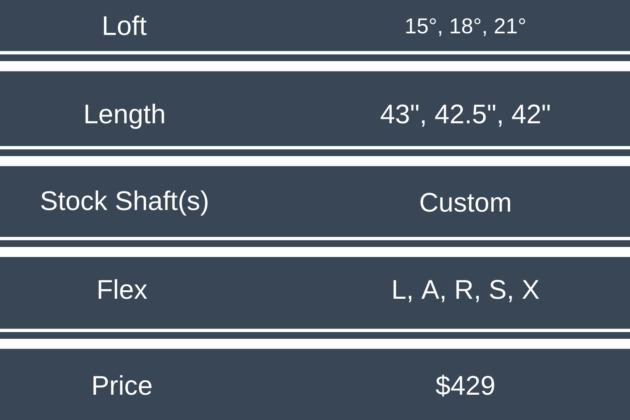Select the 18° loft value
The width and height of the screenshot is (630, 420).
pos(463,27)
